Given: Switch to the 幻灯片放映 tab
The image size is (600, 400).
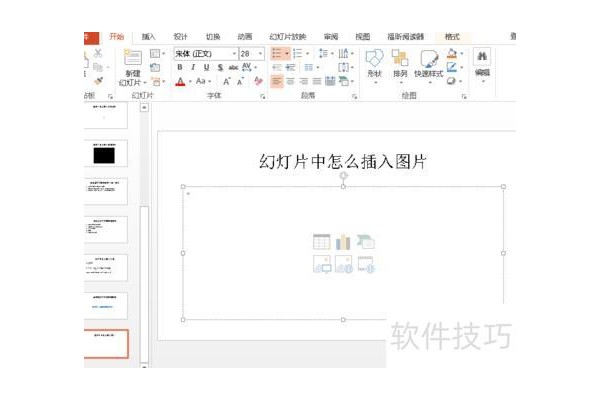Looking at the screenshot, I should click(x=288, y=37).
